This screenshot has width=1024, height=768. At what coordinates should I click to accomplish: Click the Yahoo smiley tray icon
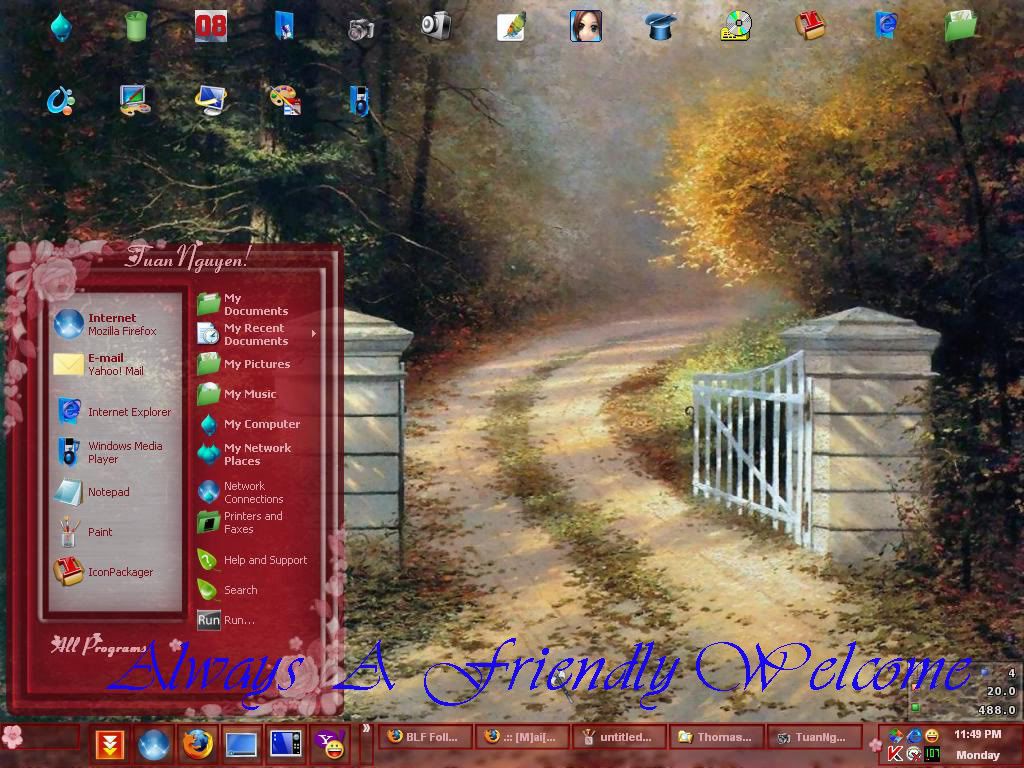933,735
